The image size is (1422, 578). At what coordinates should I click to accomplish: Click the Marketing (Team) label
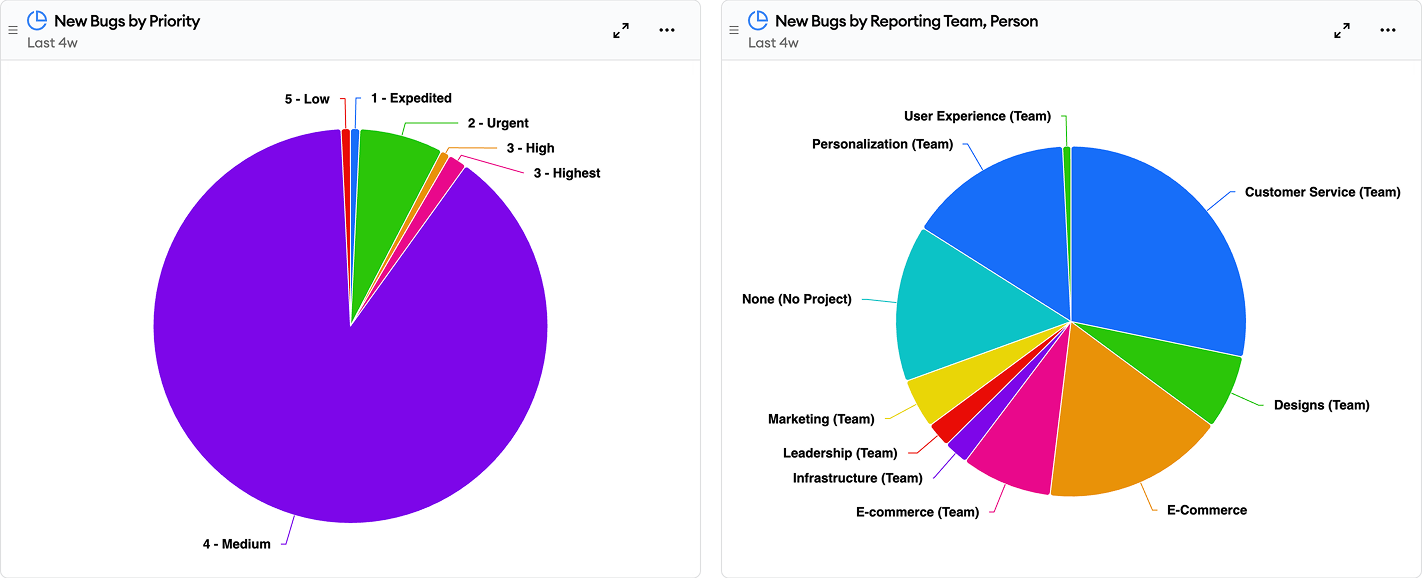[821, 419]
